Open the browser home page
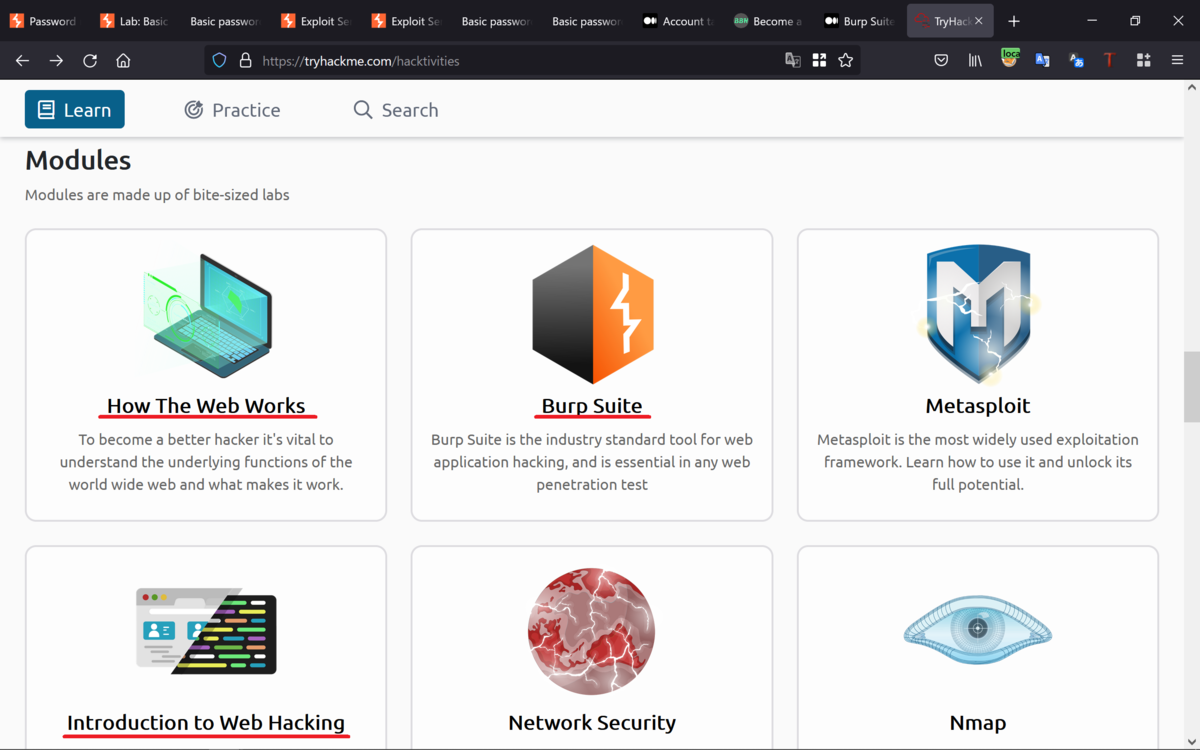 (123, 61)
